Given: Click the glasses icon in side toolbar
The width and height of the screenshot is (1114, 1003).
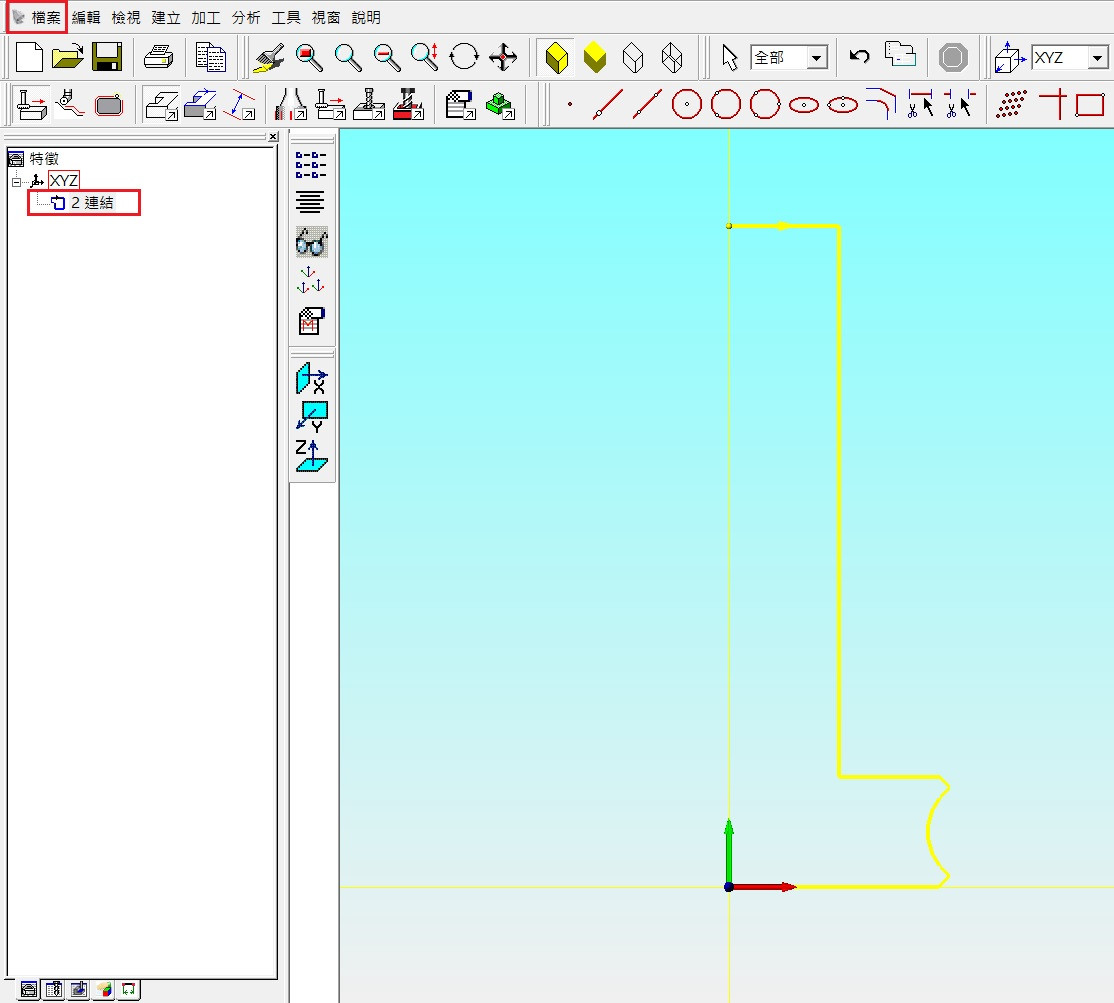Looking at the screenshot, I should coord(312,243).
